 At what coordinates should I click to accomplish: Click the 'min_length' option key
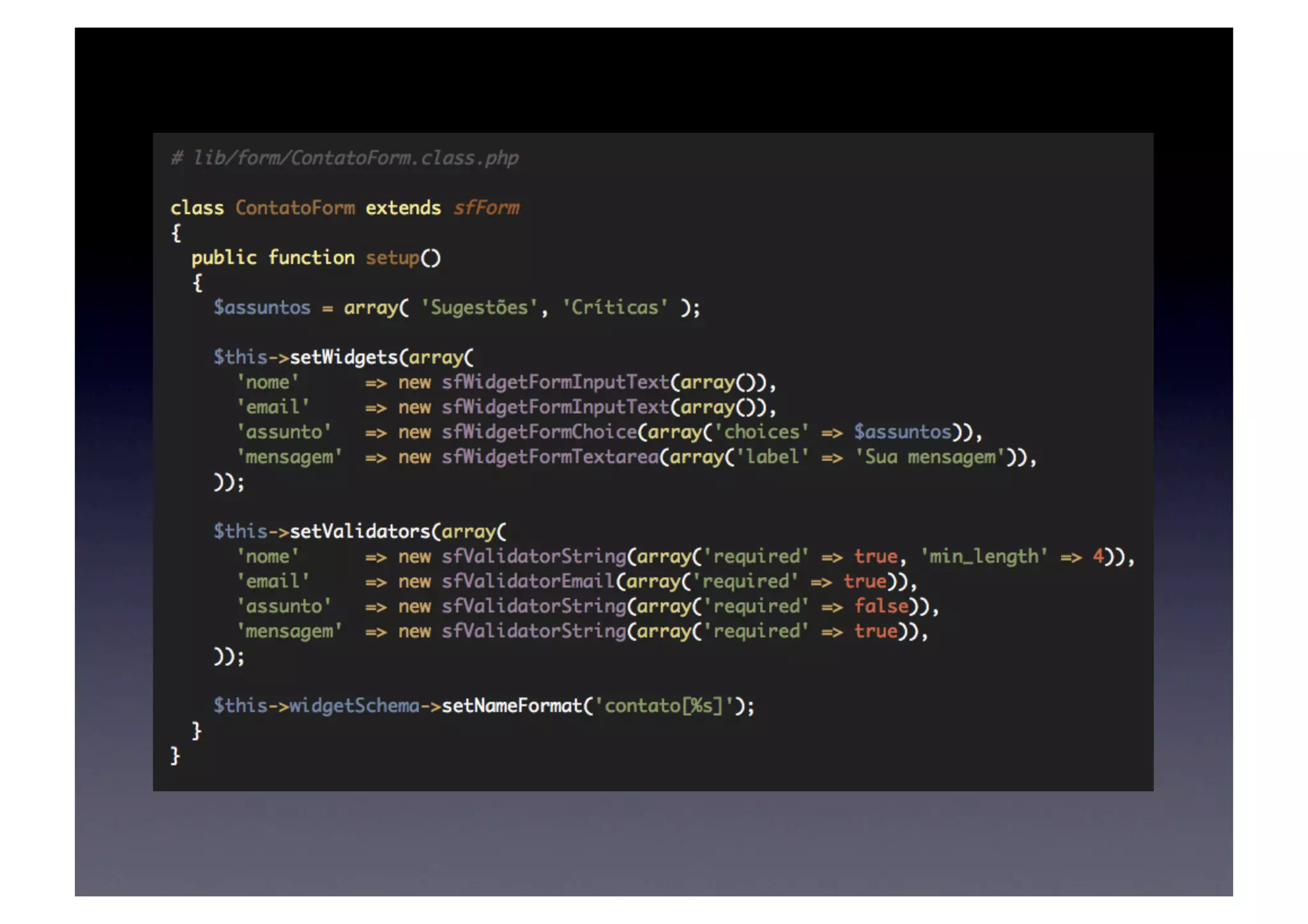(x=984, y=556)
